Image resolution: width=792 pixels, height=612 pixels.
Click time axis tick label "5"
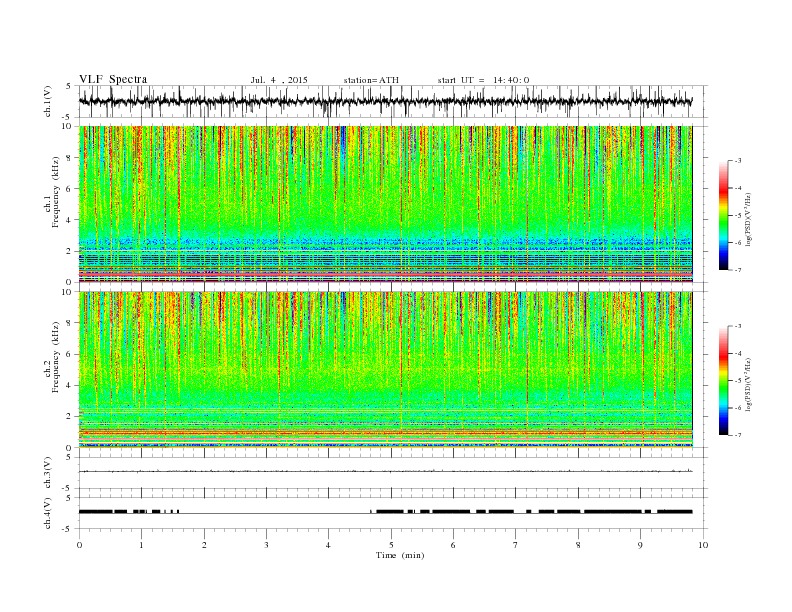(391, 545)
